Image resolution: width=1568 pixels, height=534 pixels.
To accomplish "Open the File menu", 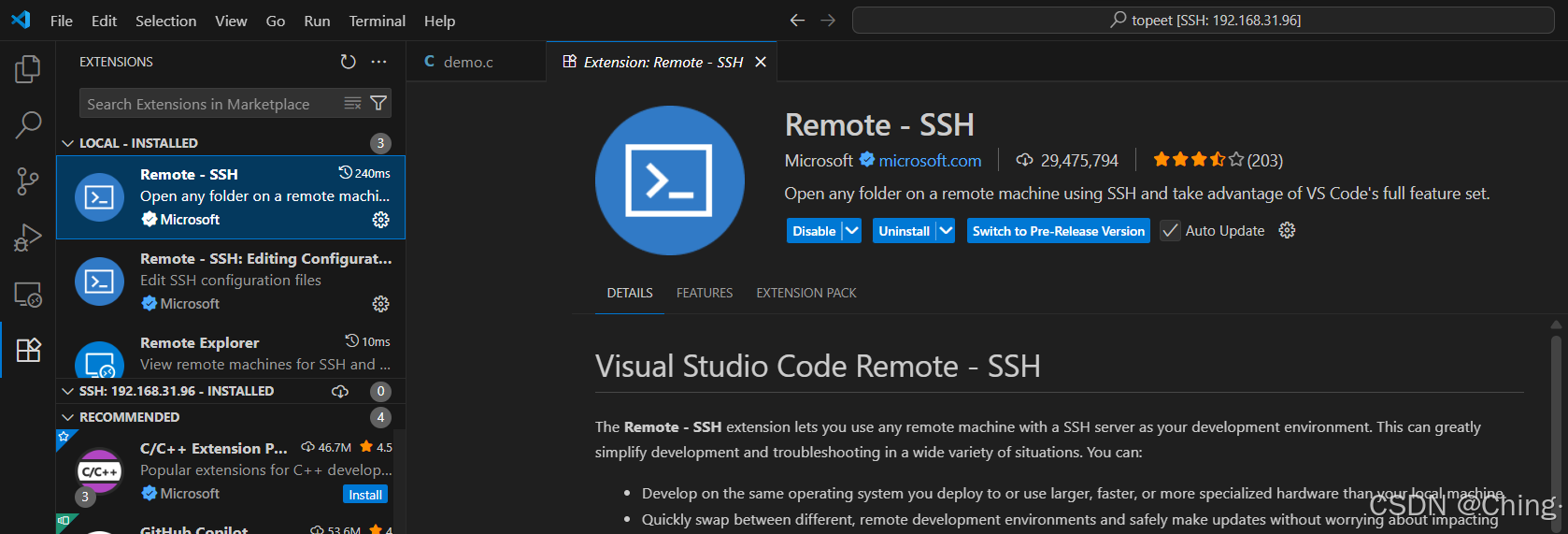I will (62, 21).
